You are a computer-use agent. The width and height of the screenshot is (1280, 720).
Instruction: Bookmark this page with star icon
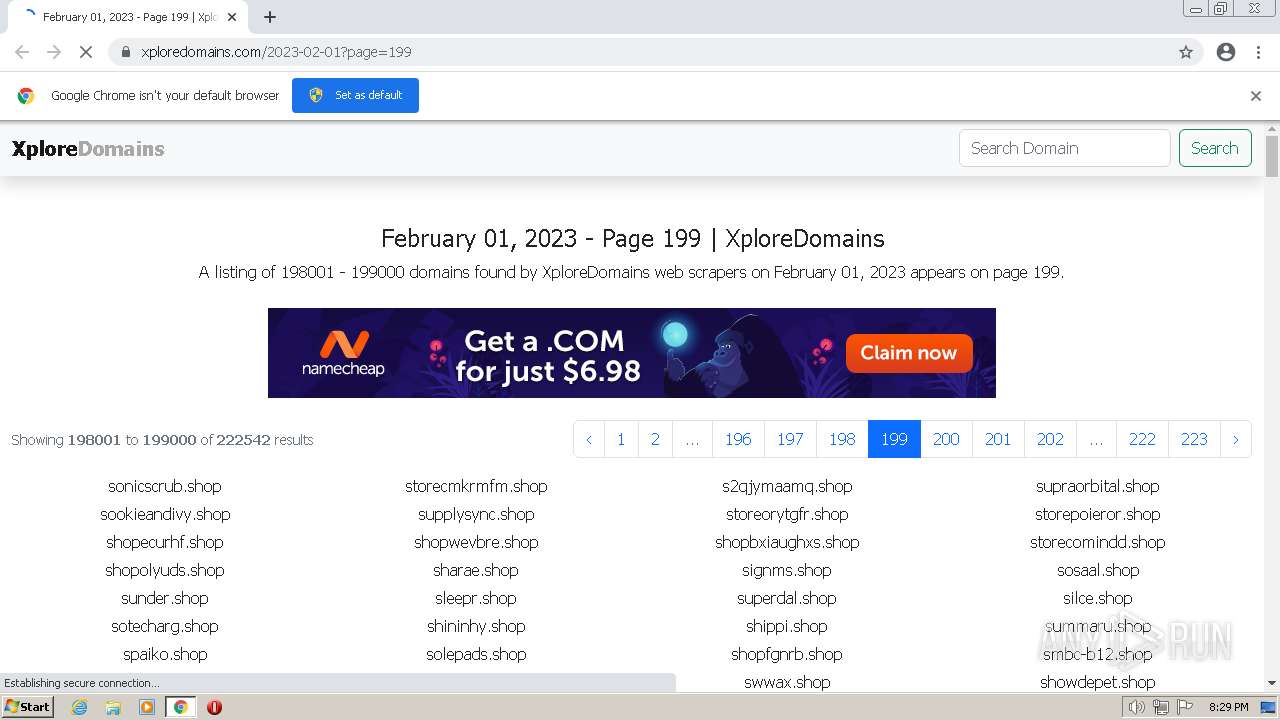coord(1186,52)
